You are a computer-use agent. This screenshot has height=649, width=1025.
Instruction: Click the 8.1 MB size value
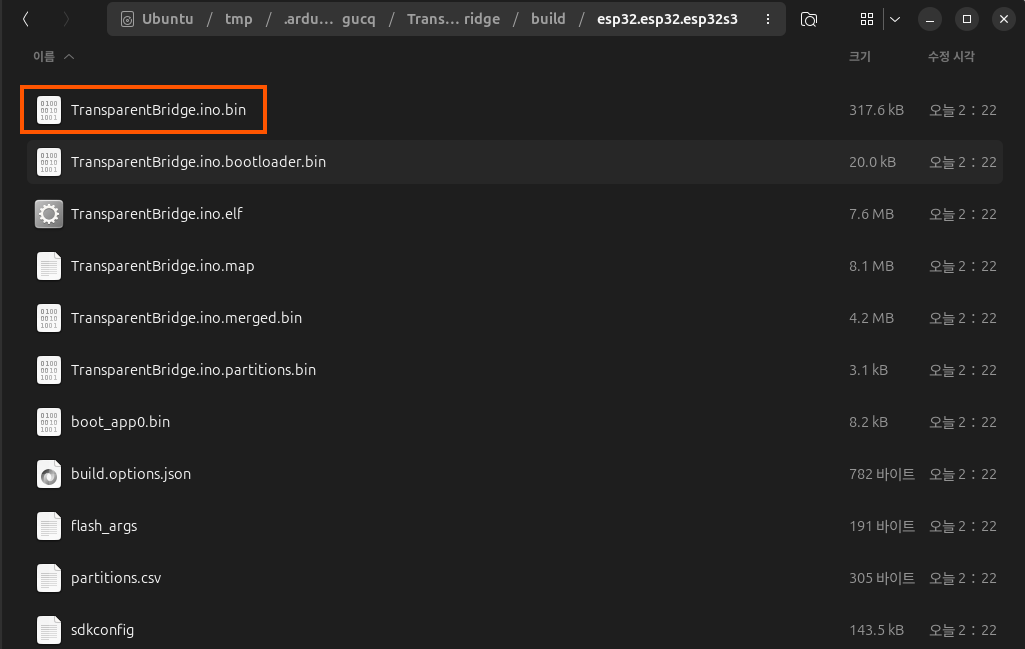(x=871, y=266)
